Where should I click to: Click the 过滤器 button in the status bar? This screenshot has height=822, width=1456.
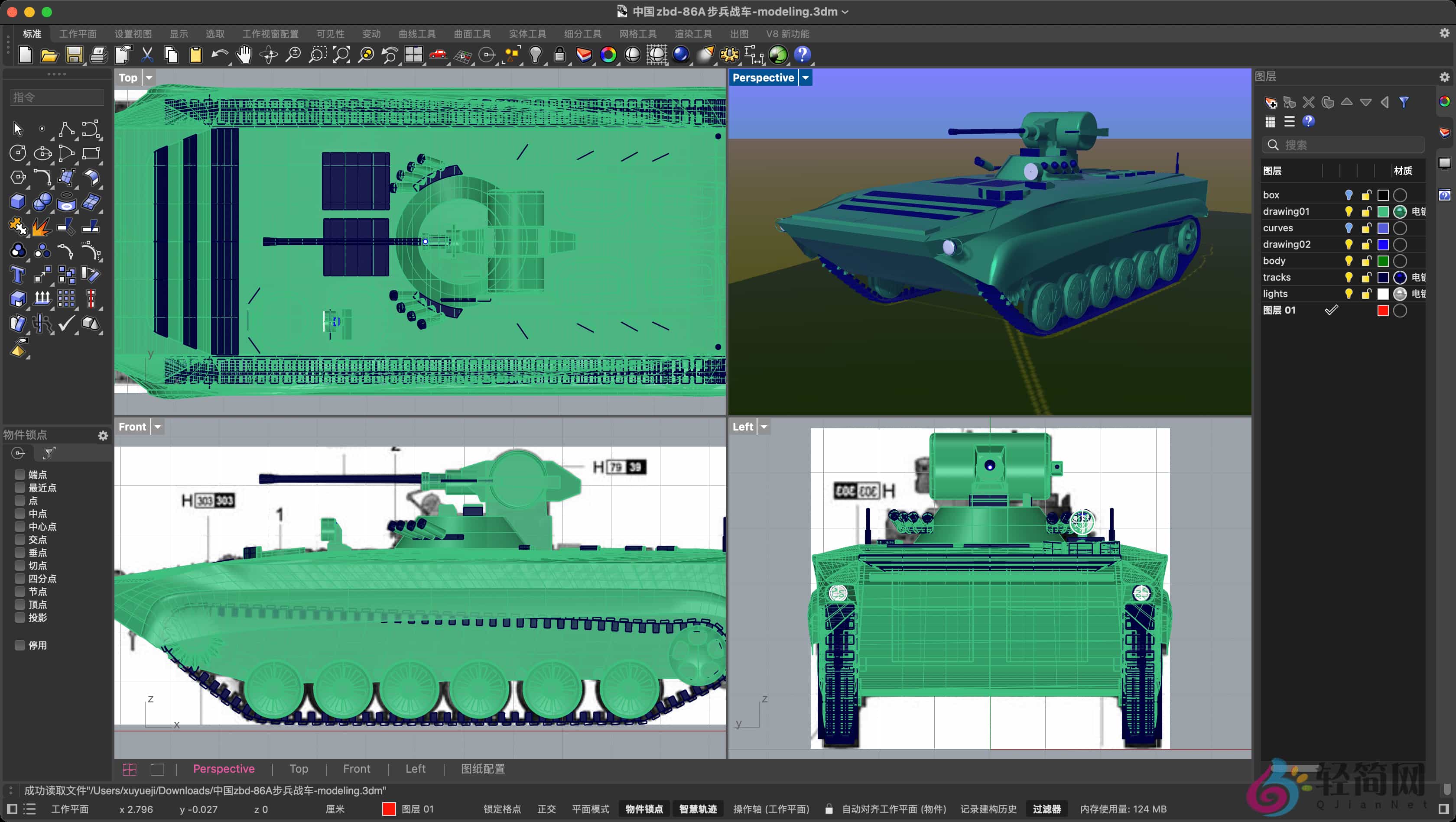pos(1047,809)
